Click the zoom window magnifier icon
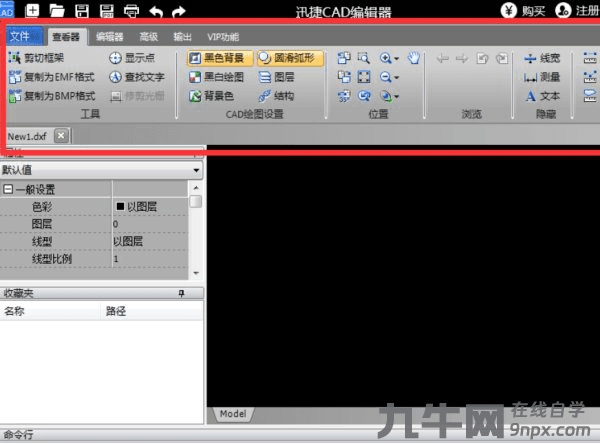The image size is (600, 444). point(364,58)
